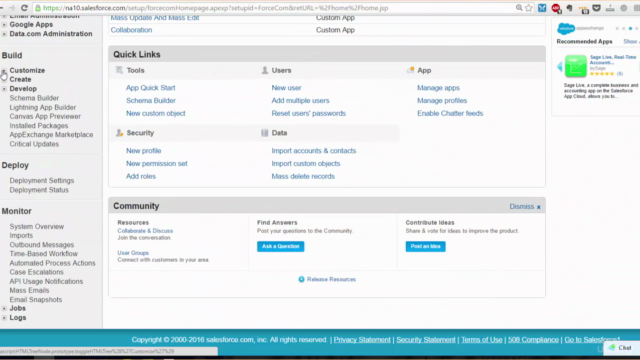Viewport: 640px width, 360px height.
Task: Click the Data section icon
Action: click(264, 133)
